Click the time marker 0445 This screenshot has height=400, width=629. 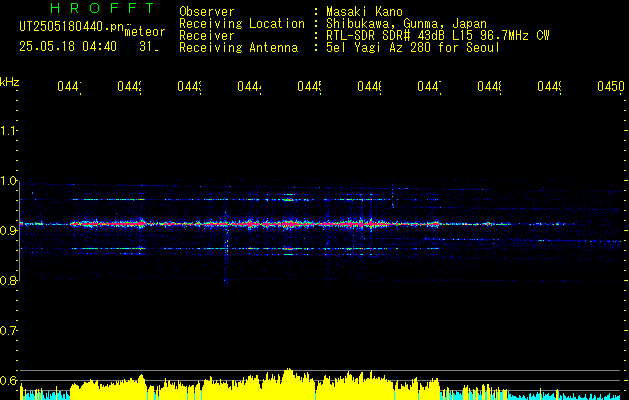pos(309,86)
